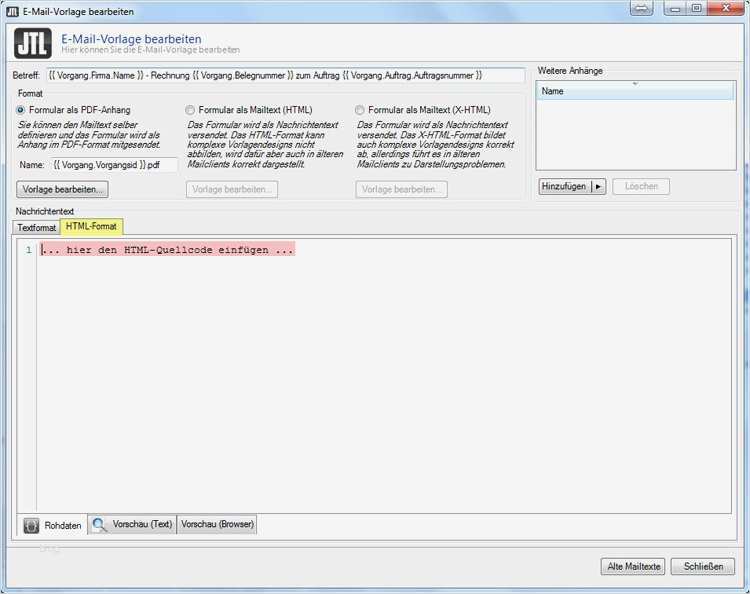Click the JTL logo in header
Image resolution: width=750 pixels, height=594 pixels.
tap(33, 44)
